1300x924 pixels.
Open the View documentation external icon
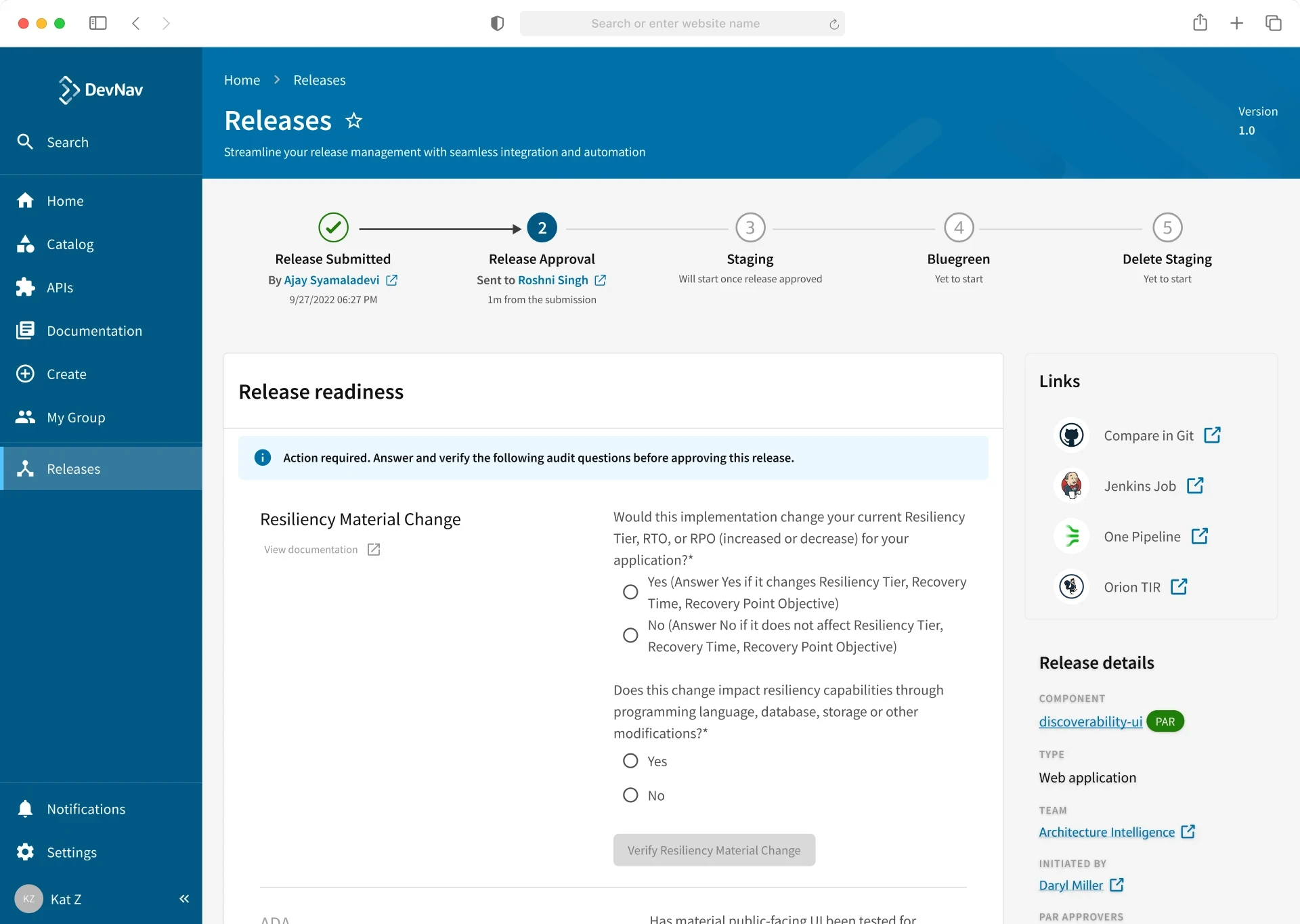click(374, 549)
